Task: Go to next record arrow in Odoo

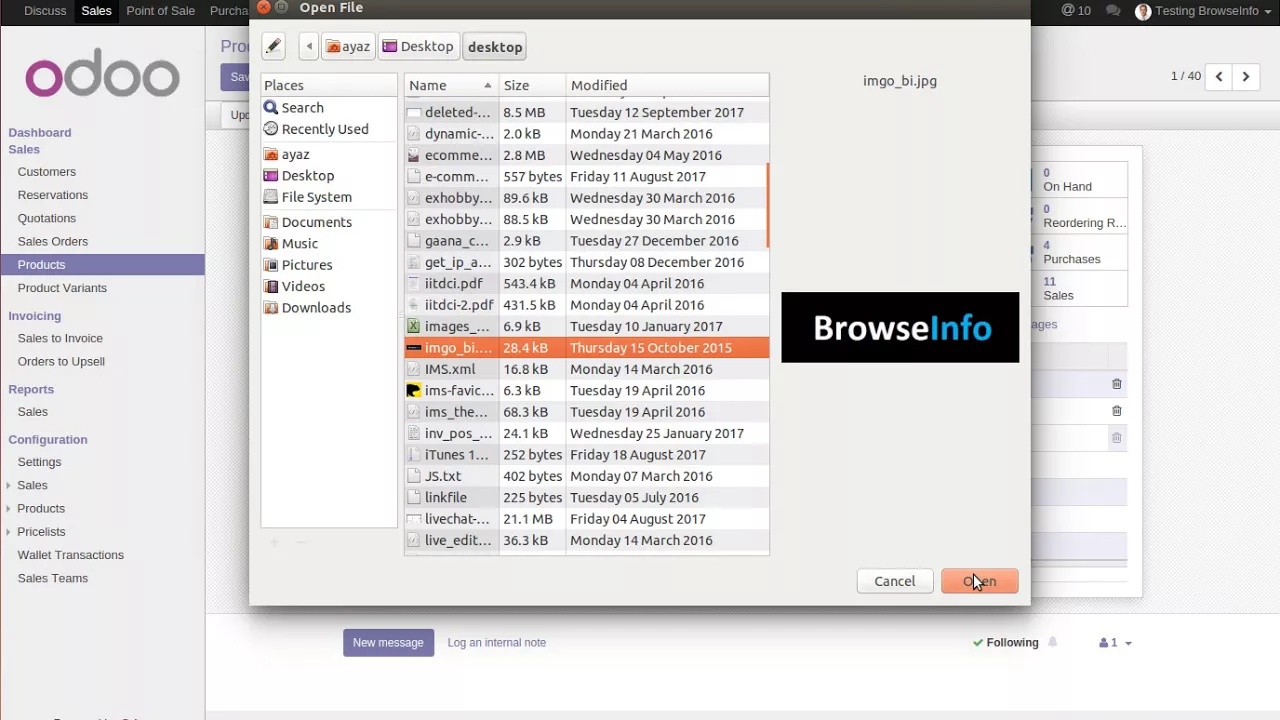Action: (1246, 76)
